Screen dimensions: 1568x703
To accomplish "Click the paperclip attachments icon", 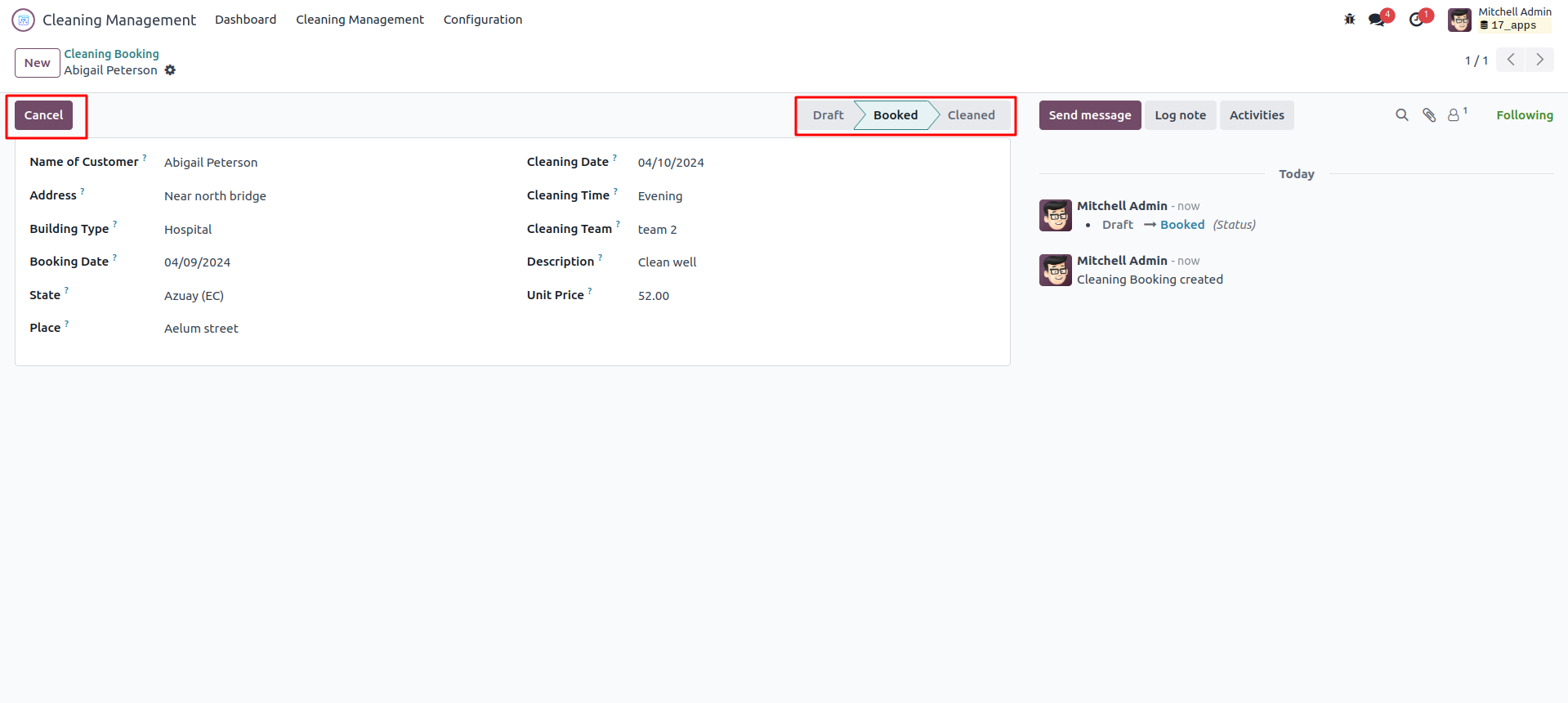I will [x=1429, y=115].
